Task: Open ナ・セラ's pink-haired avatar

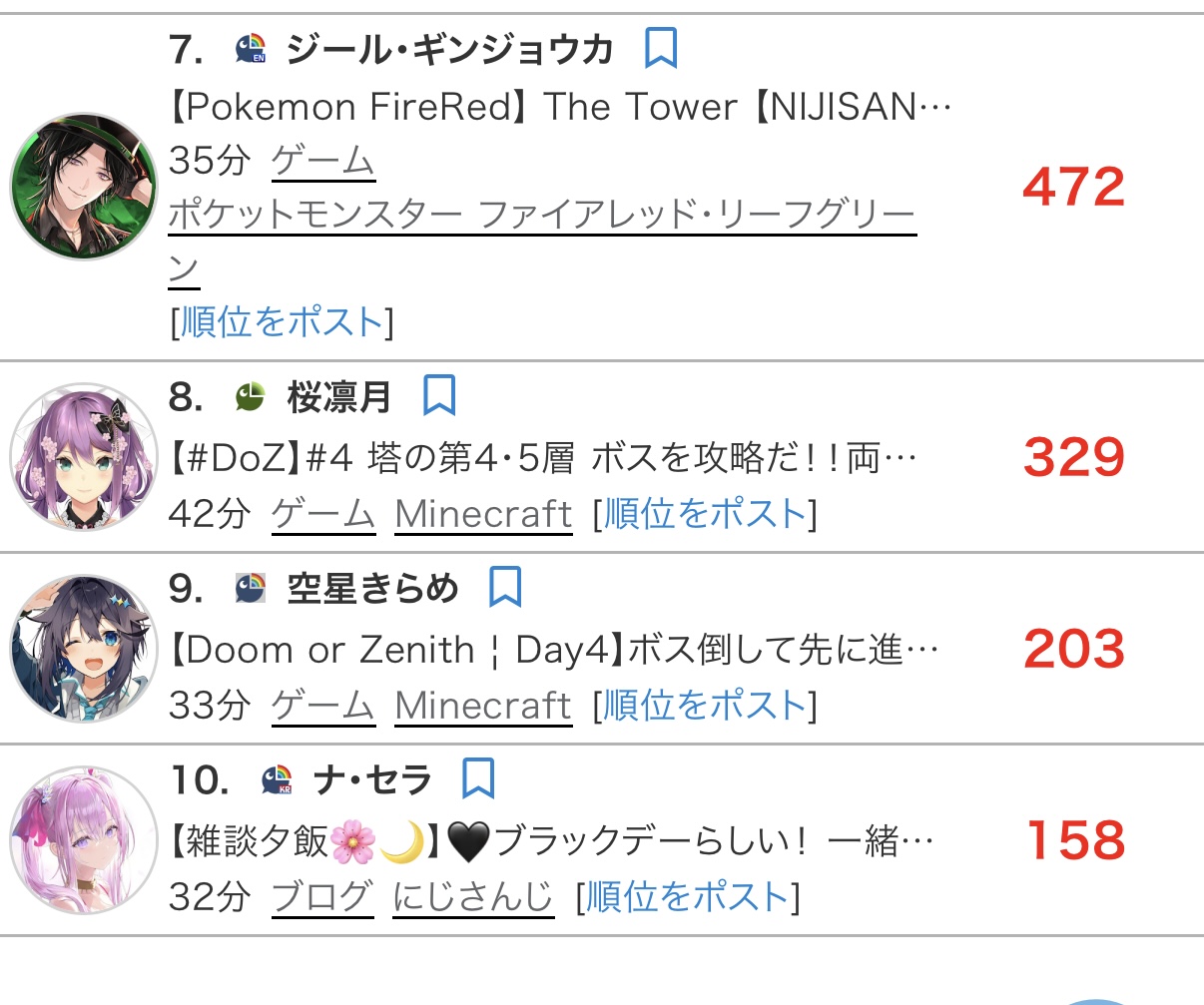Action: (84, 840)
